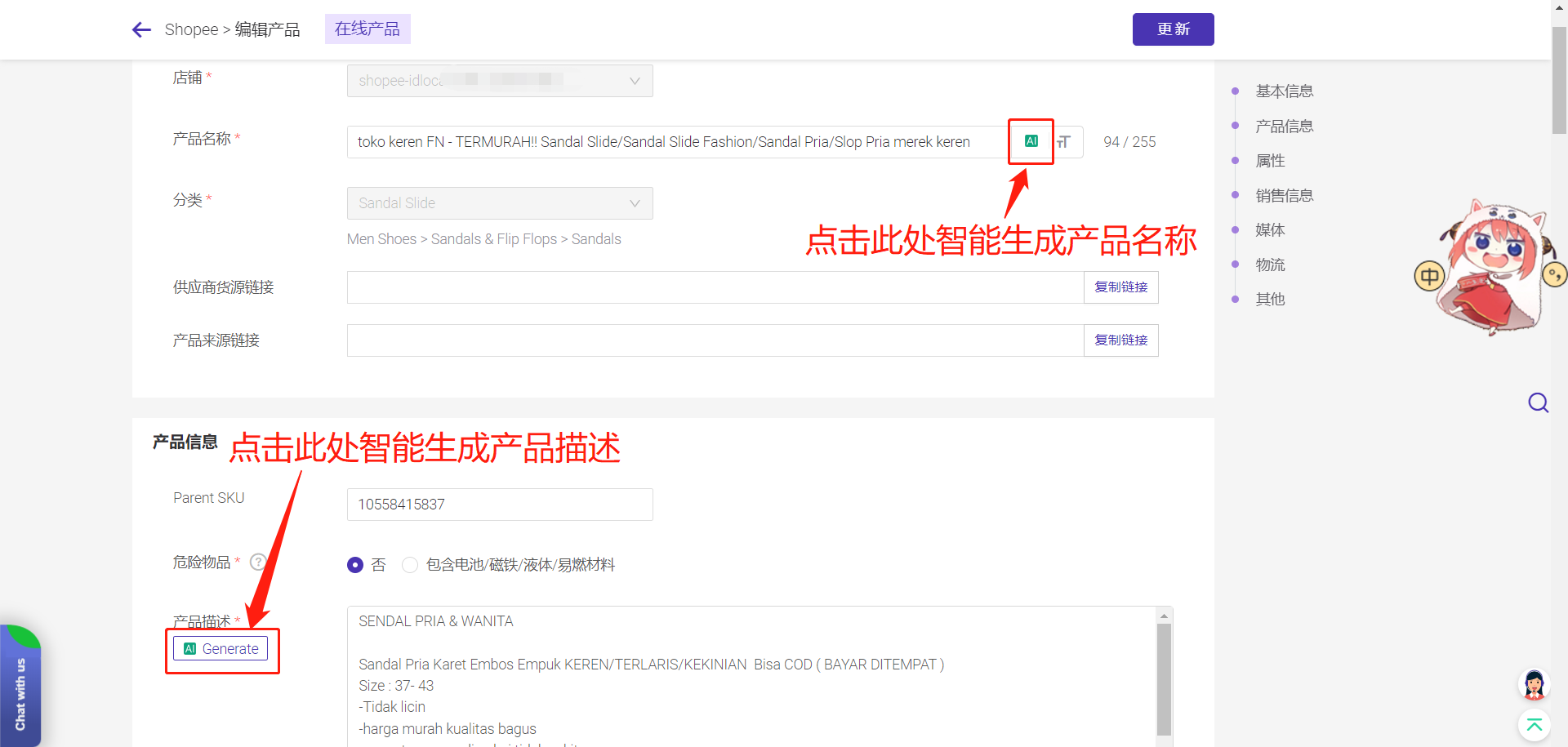Click Generate to create product description
The height and width of the screenshot is (747, 1568).
pyautogui.click(x=221, y=648)
